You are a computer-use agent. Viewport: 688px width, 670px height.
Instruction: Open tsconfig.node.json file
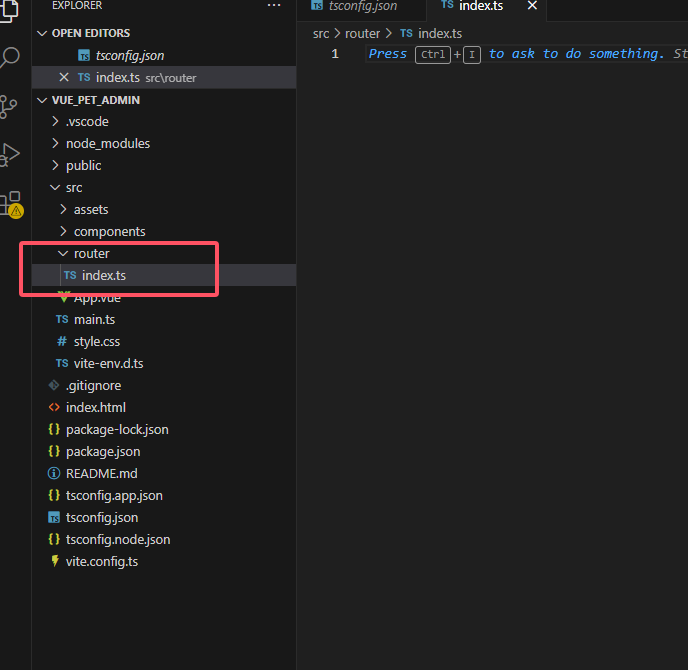164,539
